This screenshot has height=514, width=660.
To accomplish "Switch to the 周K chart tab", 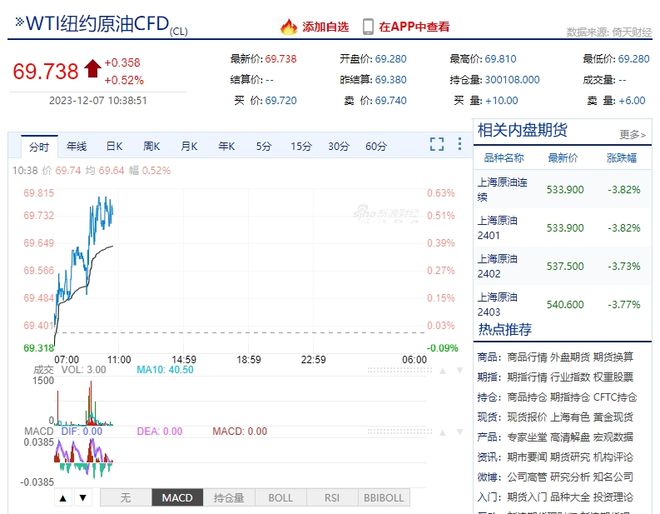I will [152, 146].
